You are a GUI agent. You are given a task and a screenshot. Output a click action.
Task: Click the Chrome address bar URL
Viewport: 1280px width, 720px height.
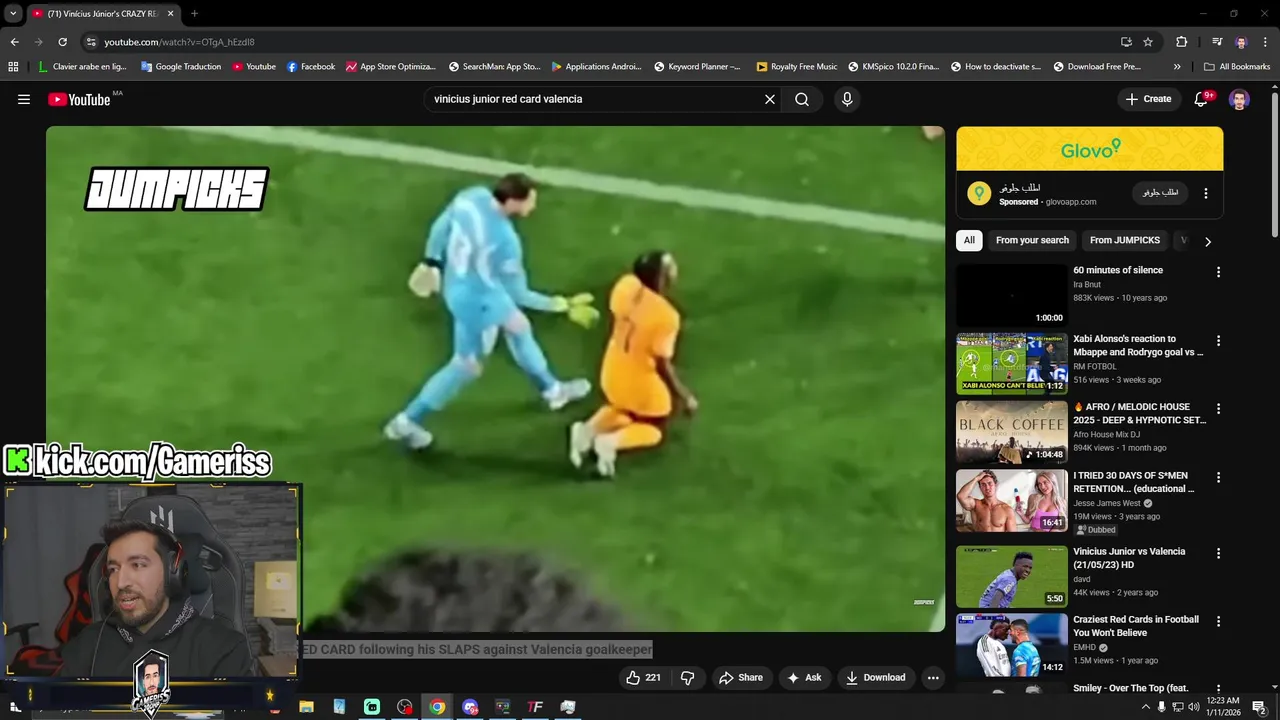click(x=180, y=42)
